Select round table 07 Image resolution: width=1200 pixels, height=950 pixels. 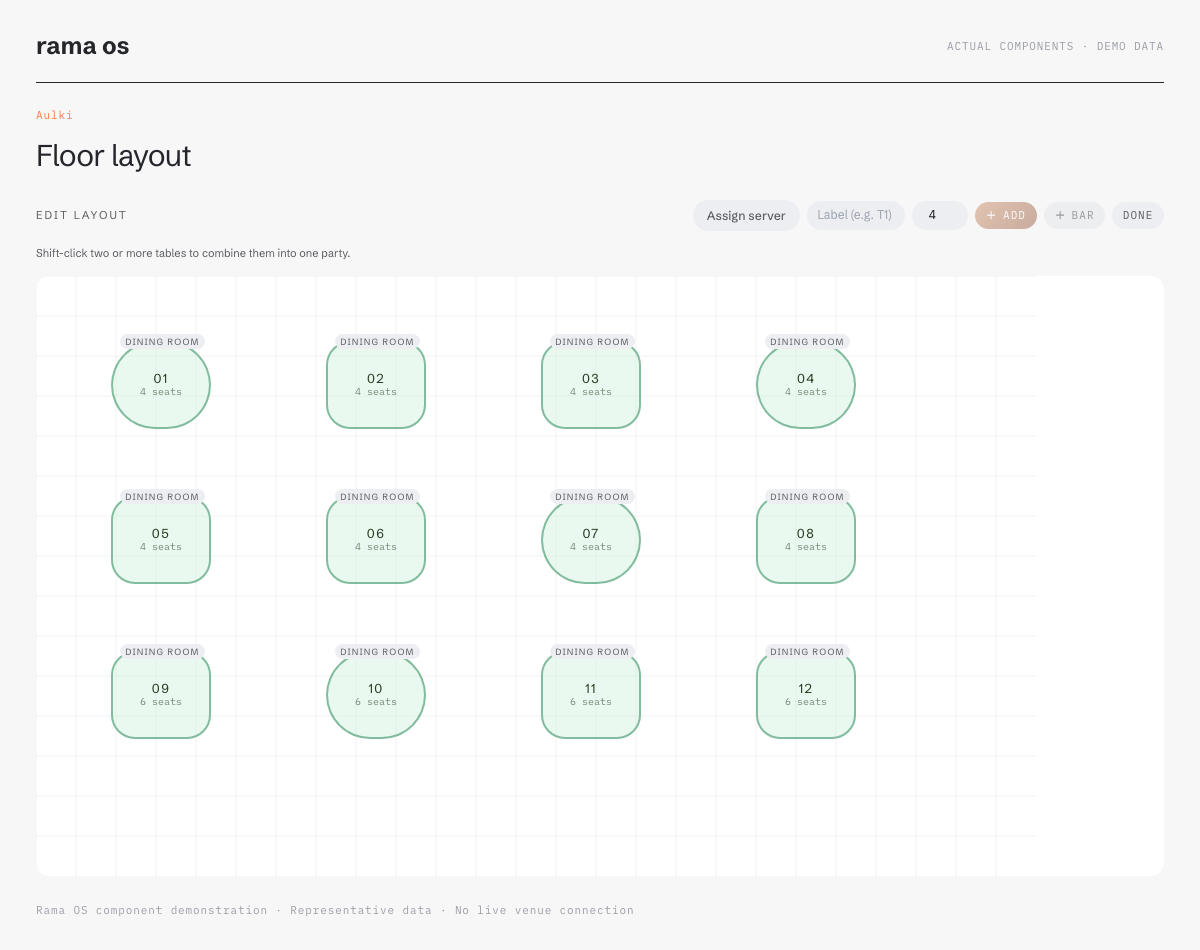[x=591, y=539]
